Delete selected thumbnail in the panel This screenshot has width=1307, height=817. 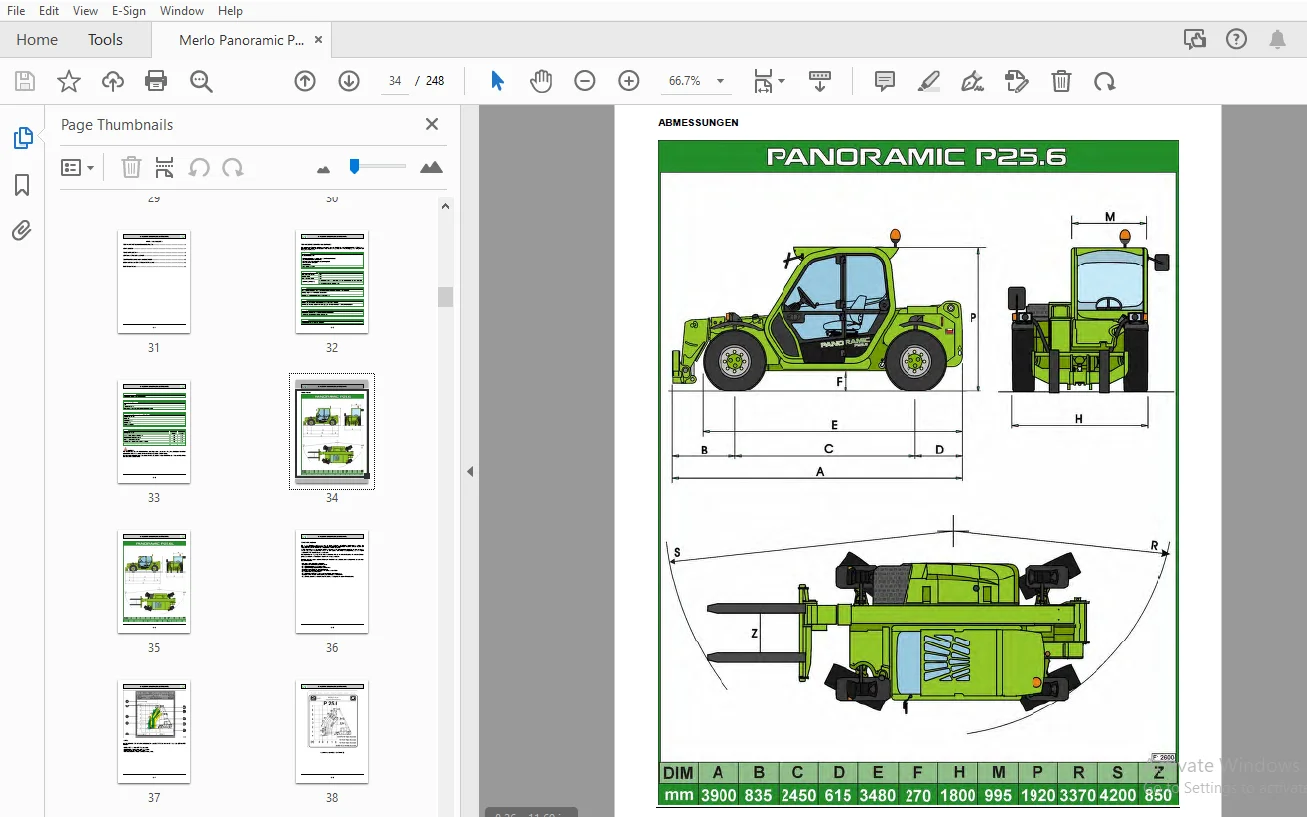[131, 167]
